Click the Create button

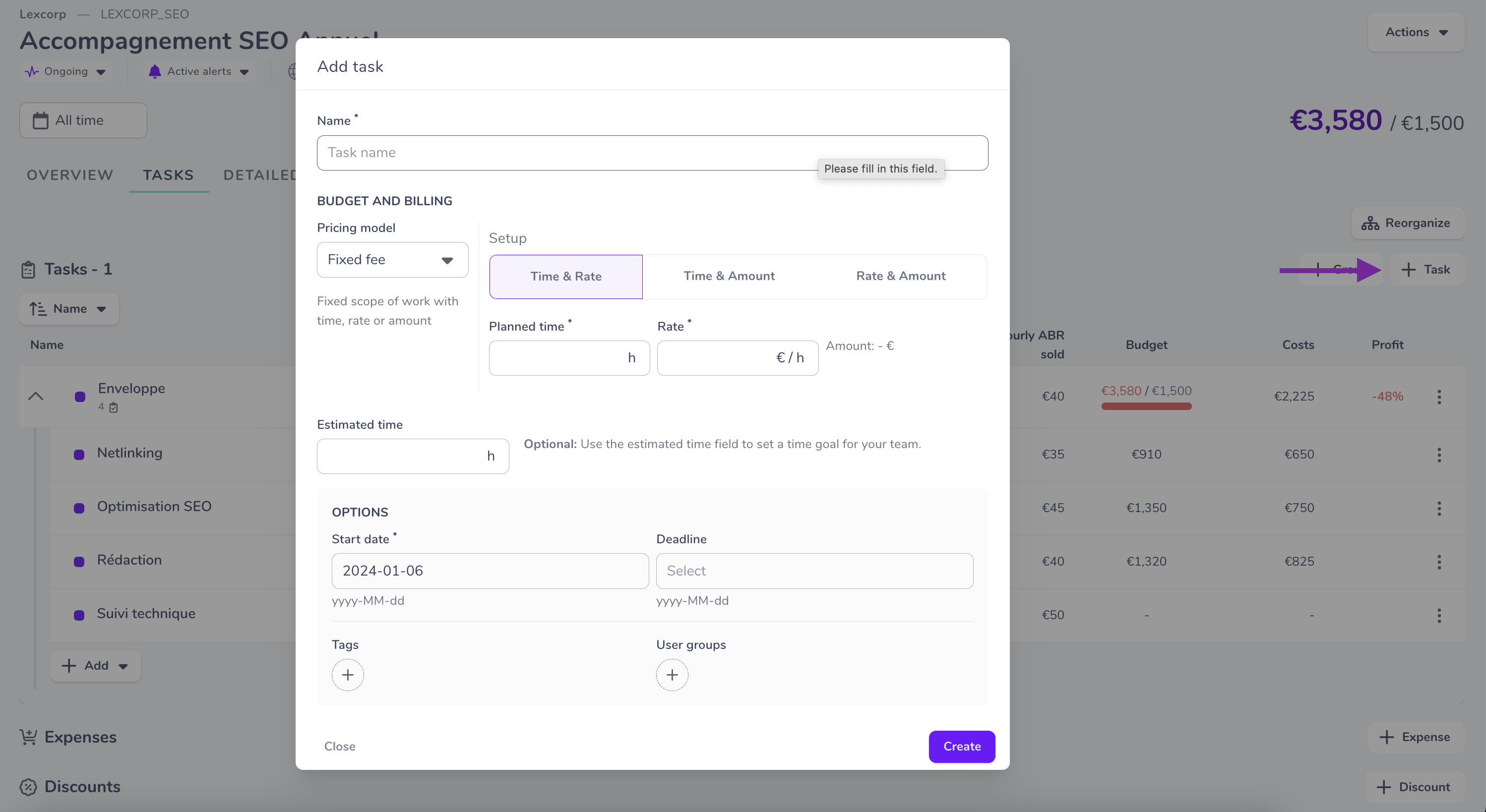click(962, 746)
